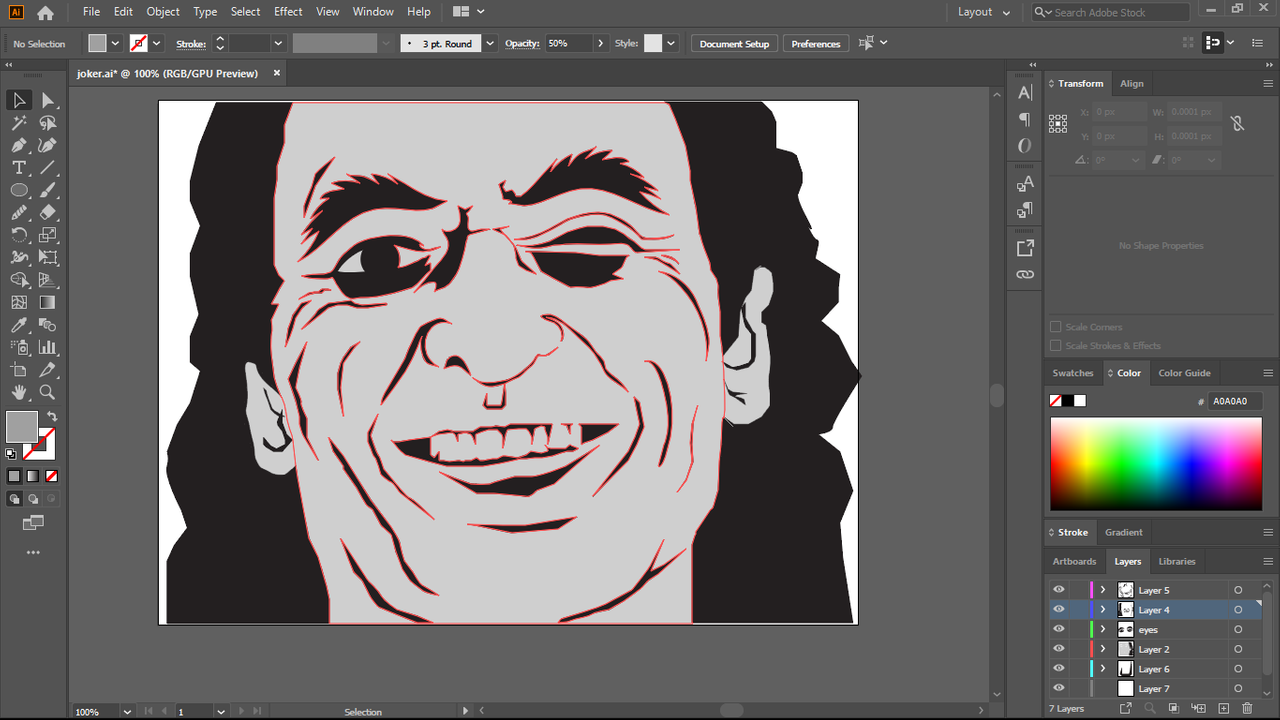
Task: Open the Effect menu
Action: point(288,12)
